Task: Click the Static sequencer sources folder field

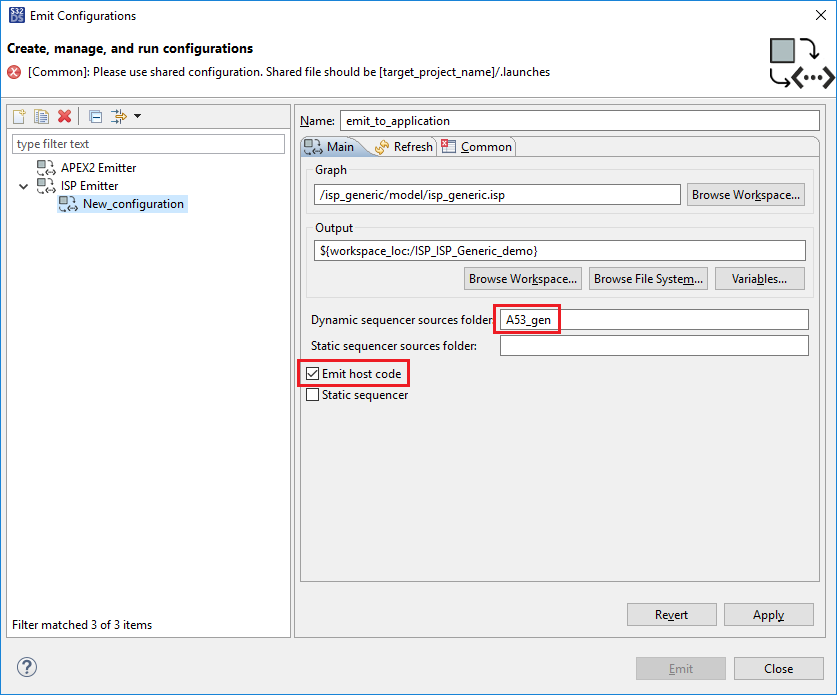Action: [654, 346]
